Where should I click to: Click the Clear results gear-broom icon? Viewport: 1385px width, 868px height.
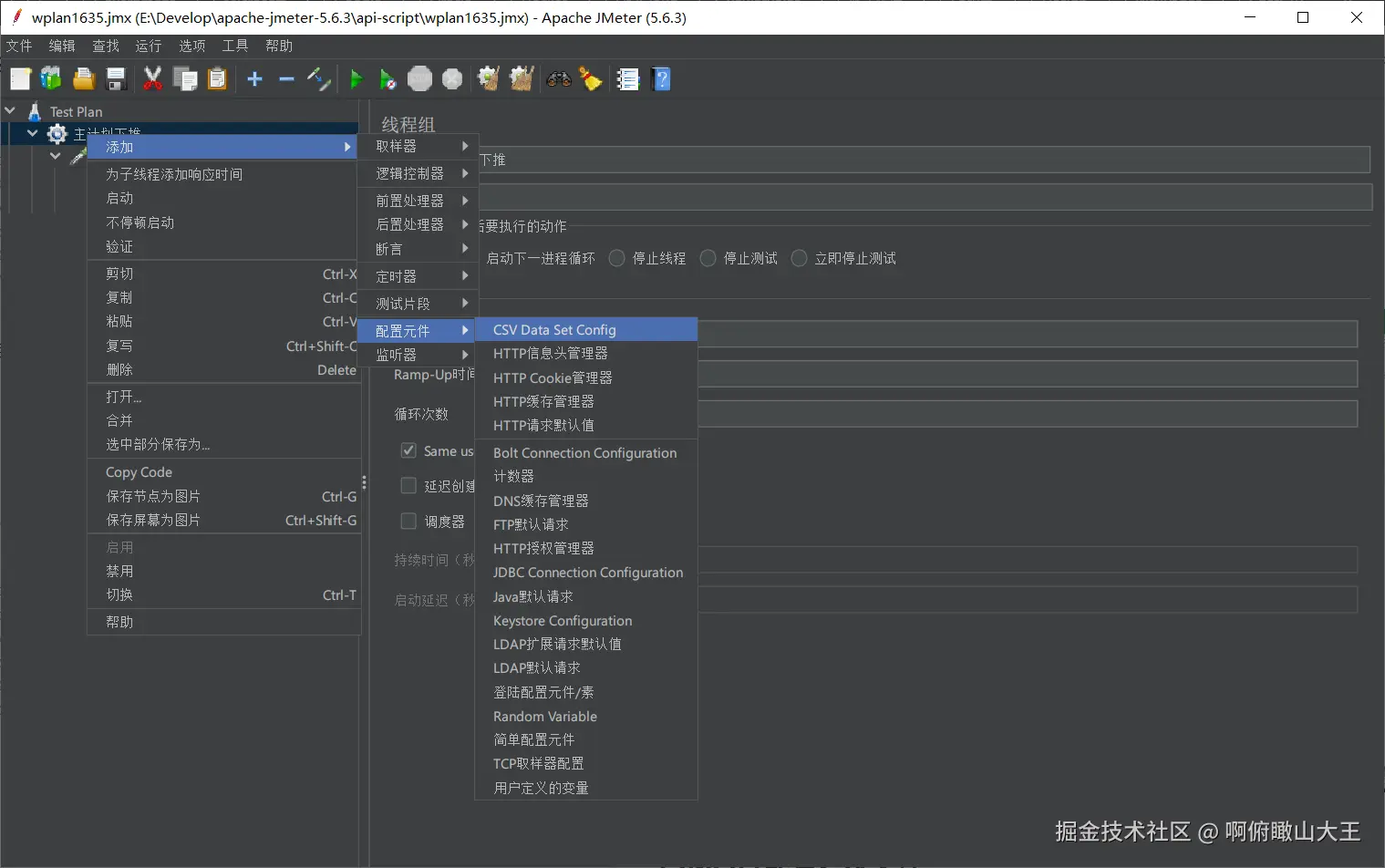(x=489, y=79)
